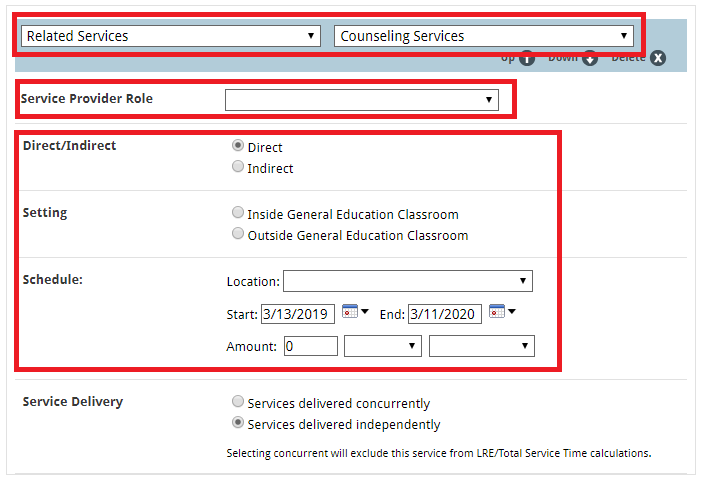The width and height of the screenshot is (716, 483).
Task: Click the Service Provider Role label
Action: point(87,99)
